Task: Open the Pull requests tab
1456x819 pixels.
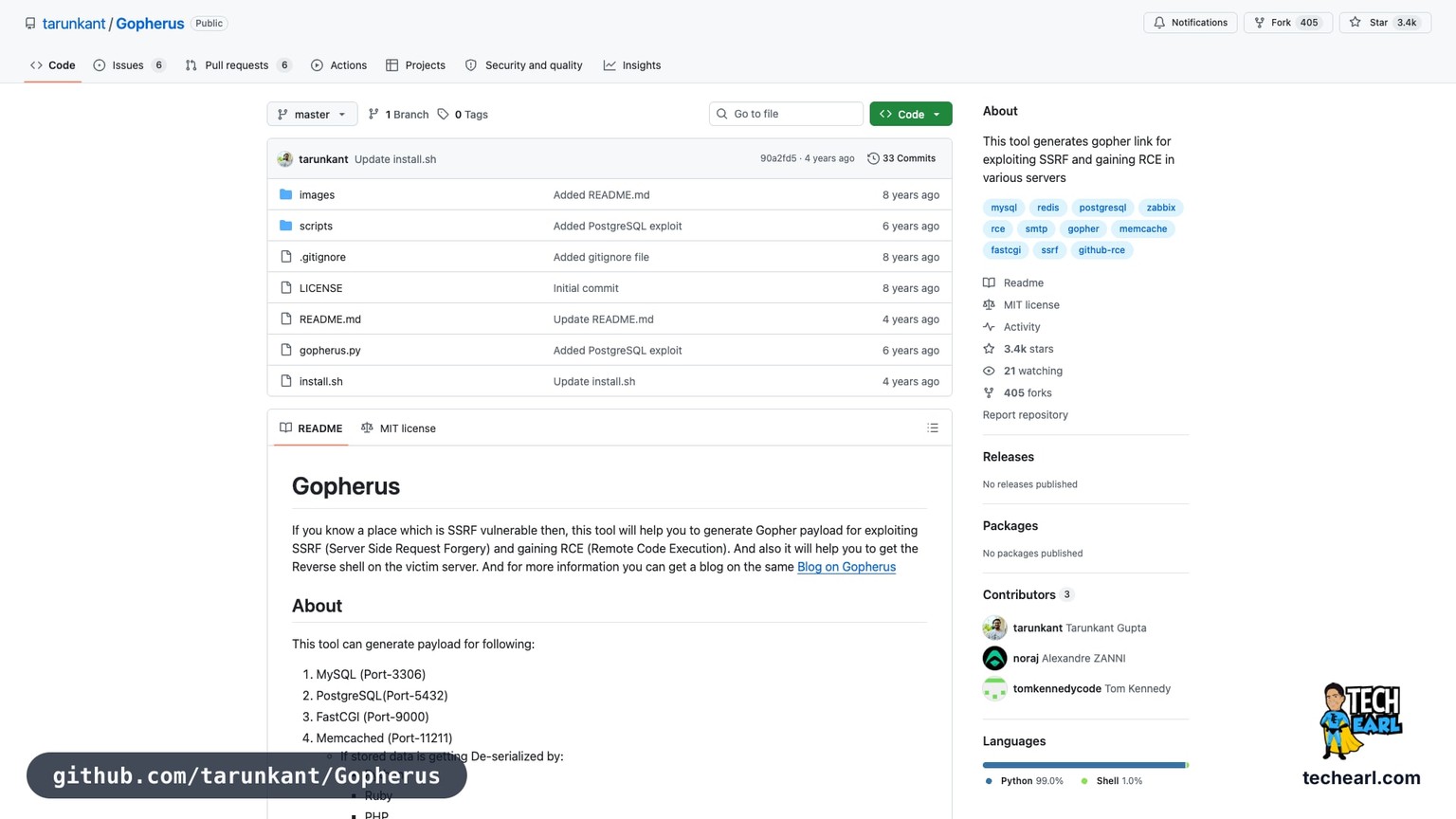Action: click(x=238, y=65)
